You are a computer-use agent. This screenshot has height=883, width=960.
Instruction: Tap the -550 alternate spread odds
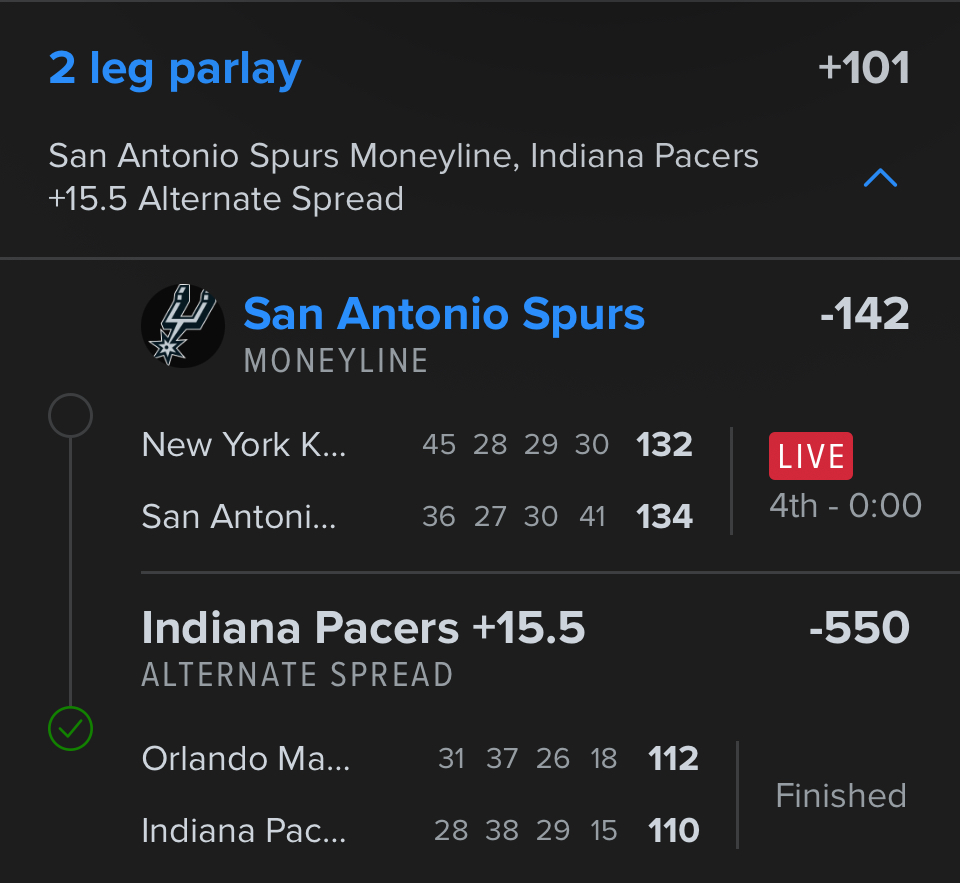coord(859,628)
